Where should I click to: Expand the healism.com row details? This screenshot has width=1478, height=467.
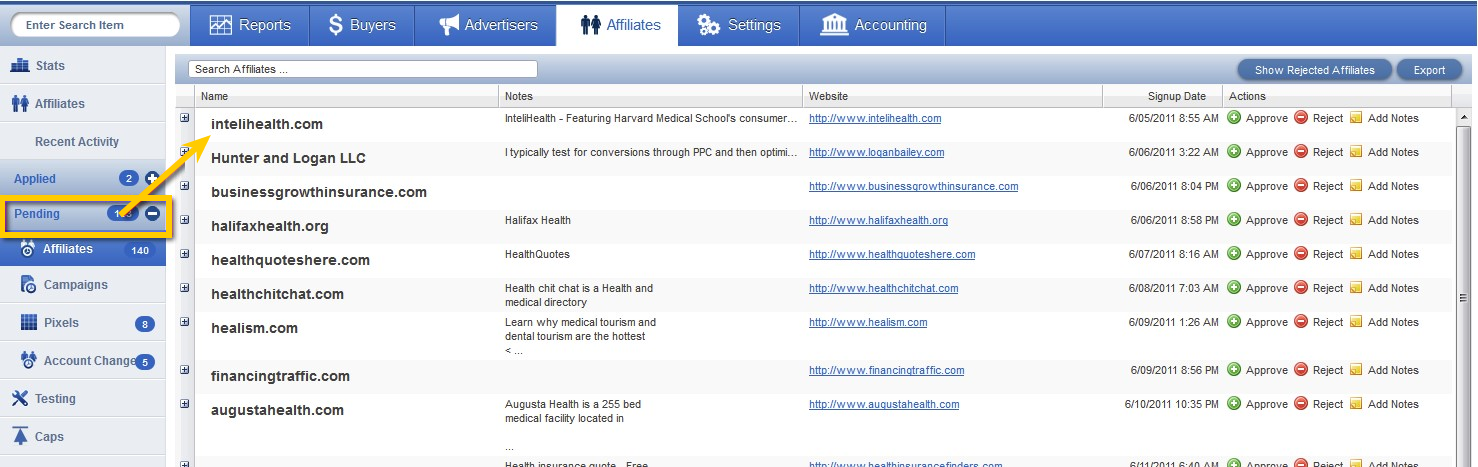click(x=184, y=322)
